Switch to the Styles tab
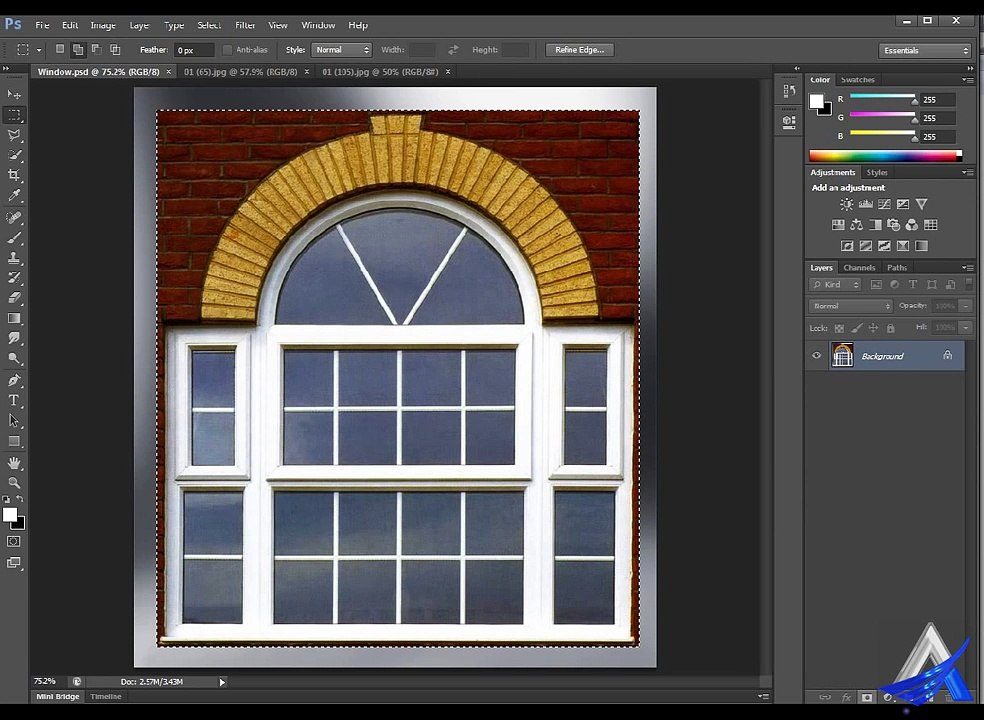This screenshot has width=984, height=720. (877, 172)
